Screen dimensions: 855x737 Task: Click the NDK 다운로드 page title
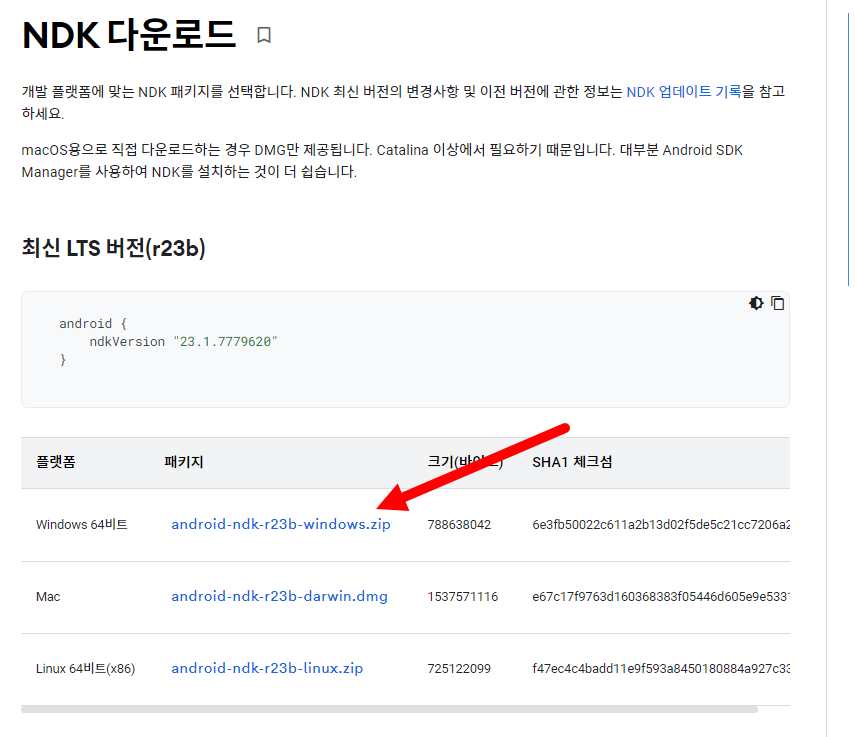129,35
